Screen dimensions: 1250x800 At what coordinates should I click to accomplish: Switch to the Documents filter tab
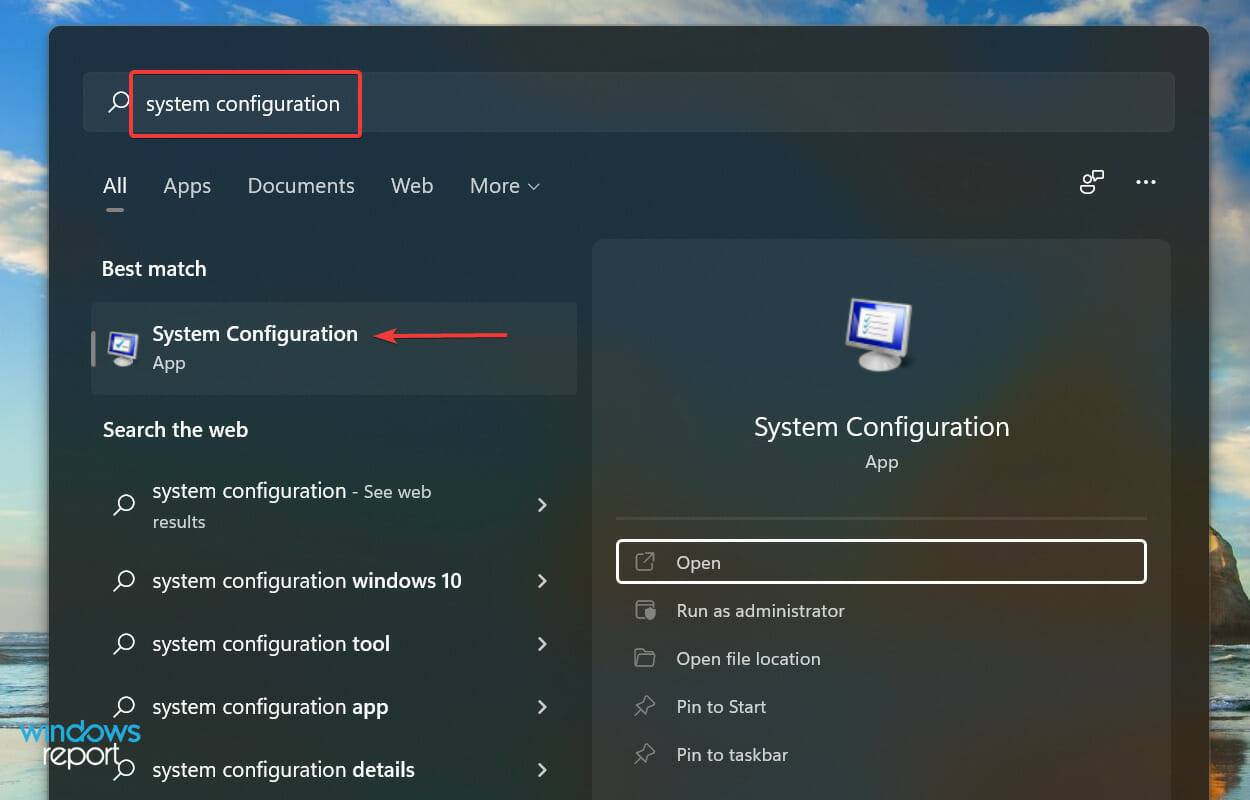(x=300, y=186)
